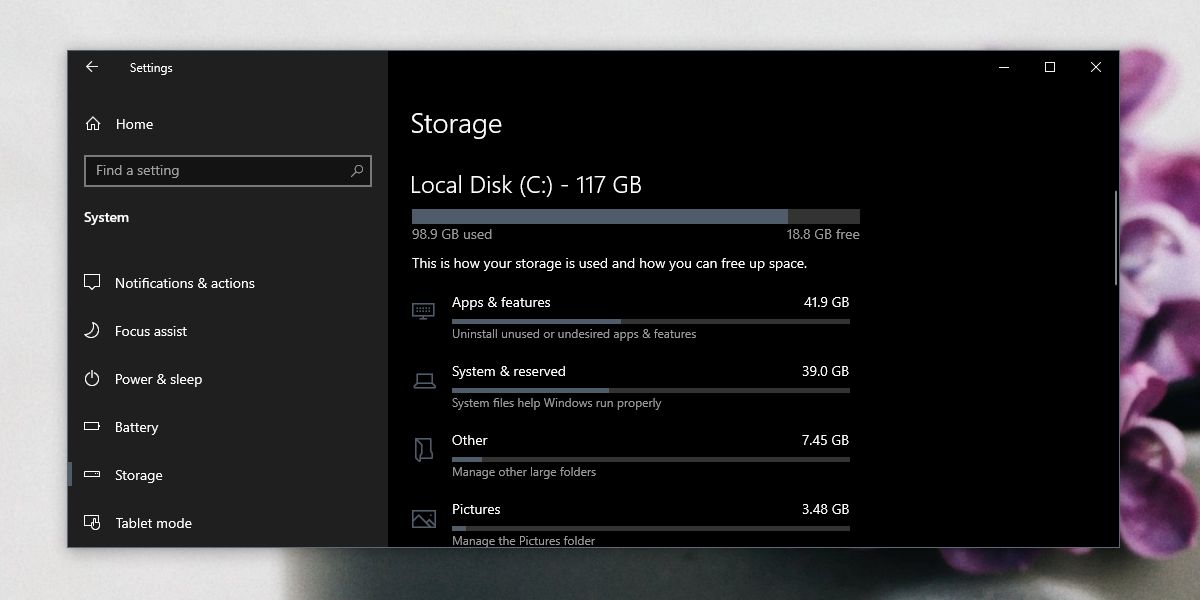This screenshot has height=600, width=1200.
Task: Click 'Manage other large folders' text
Action: tap(524, 472)
